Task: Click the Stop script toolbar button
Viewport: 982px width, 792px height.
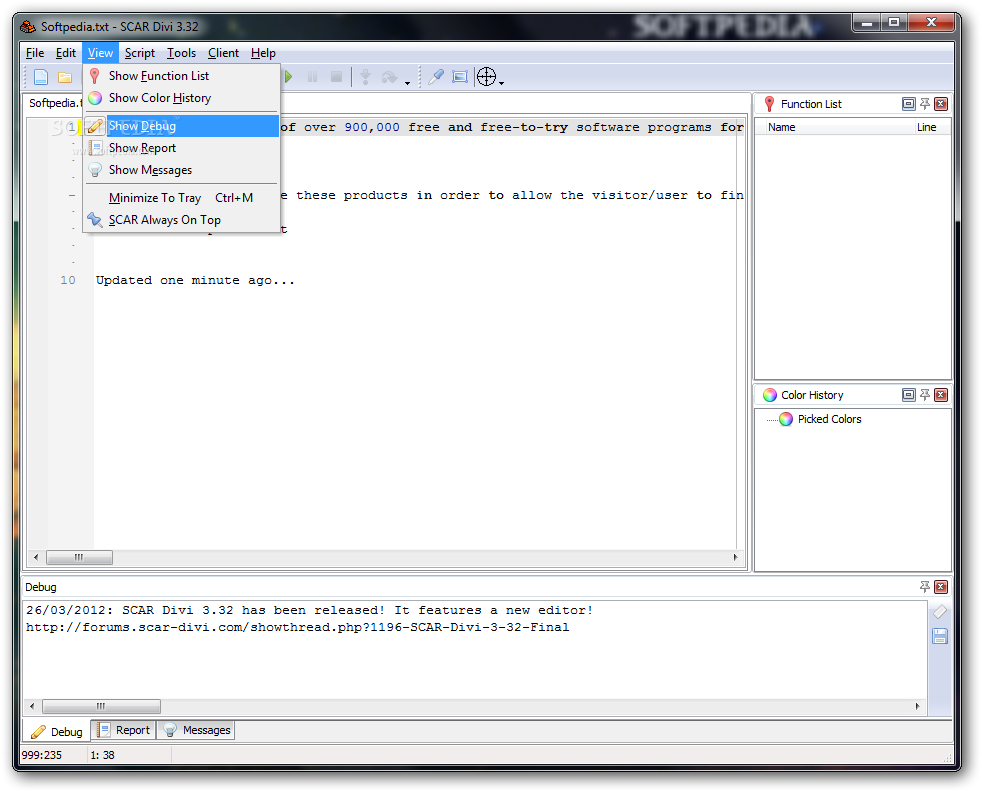Action: click(x=336, y=77)
